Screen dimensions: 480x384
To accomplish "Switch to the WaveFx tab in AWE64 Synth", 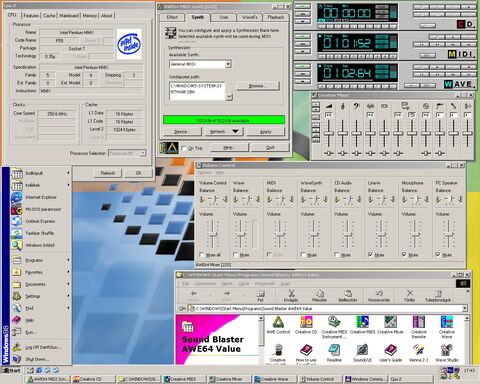I will [250, 17].
